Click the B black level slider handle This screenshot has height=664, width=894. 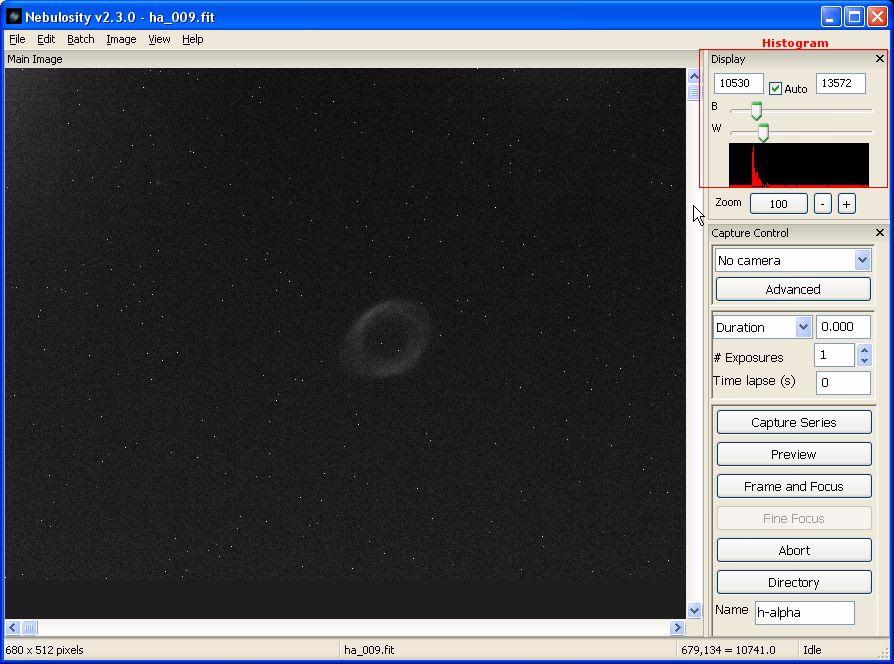coord(756,110)
